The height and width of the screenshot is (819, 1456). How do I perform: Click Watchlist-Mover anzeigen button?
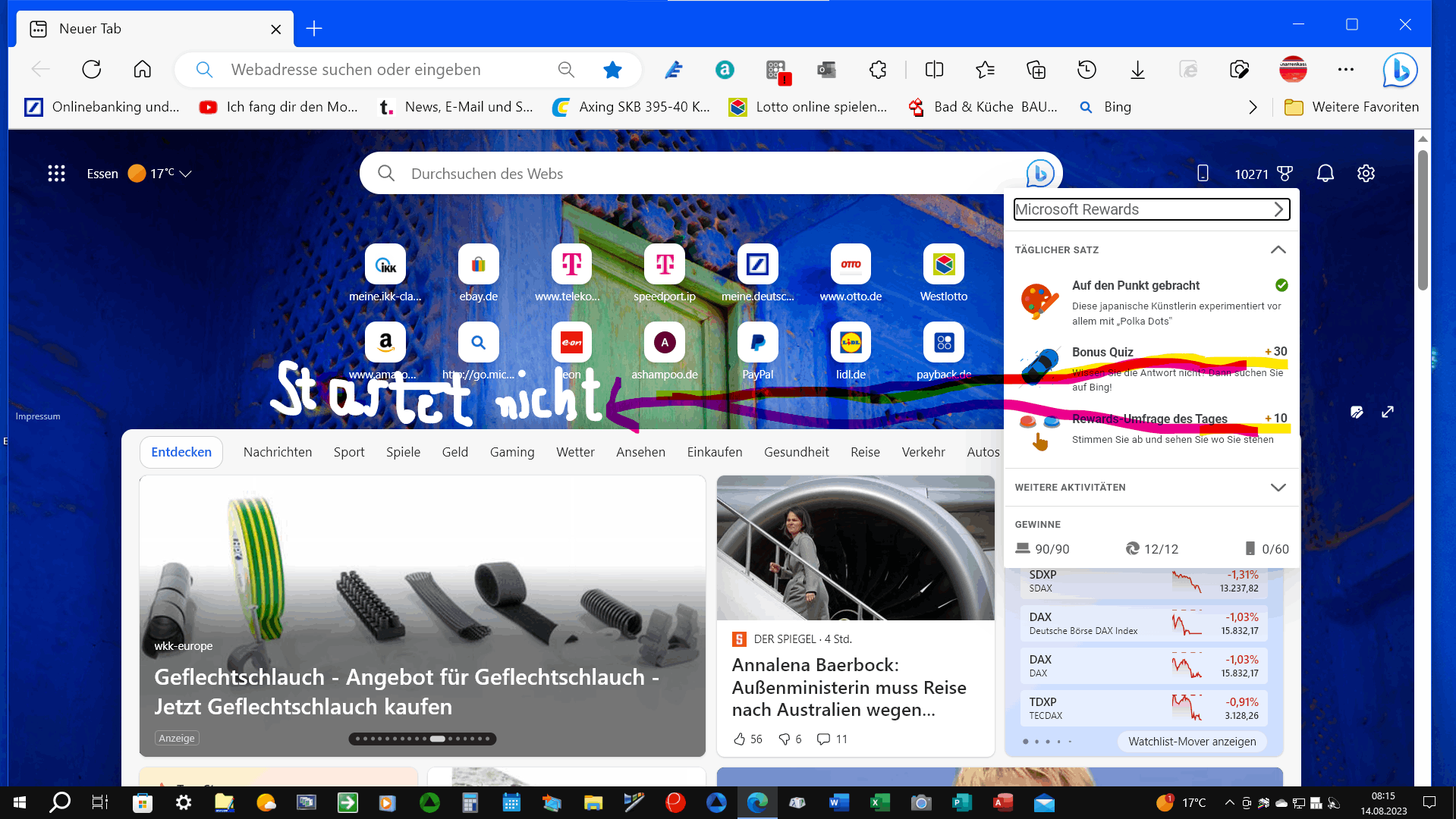pyautogui.click(x=1192, y=742)
